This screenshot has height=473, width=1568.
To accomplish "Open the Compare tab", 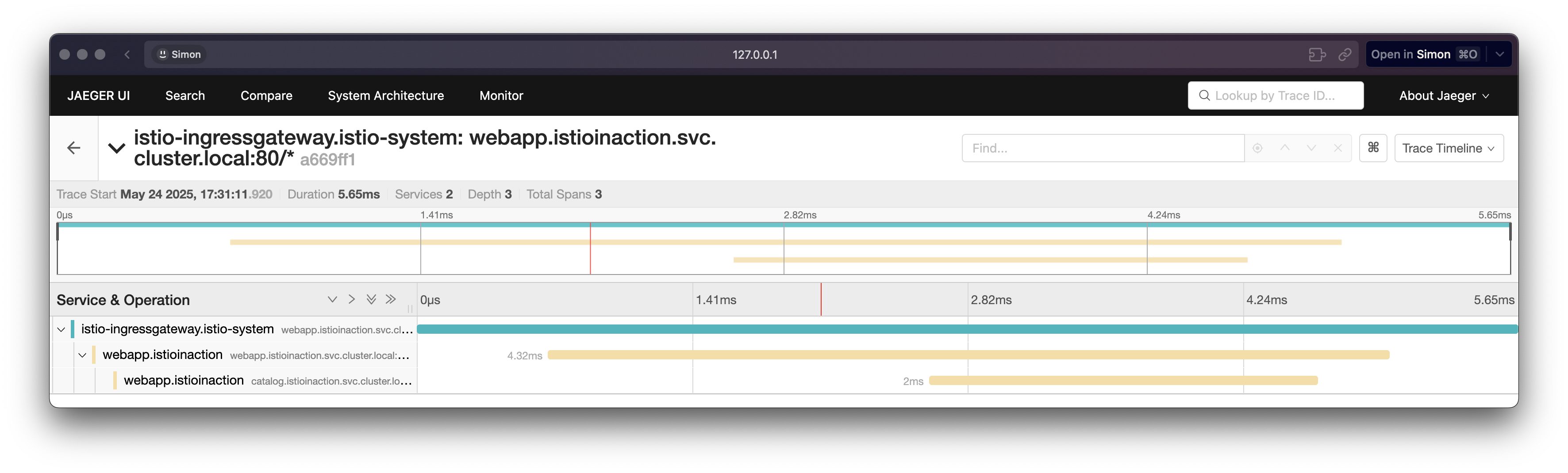I will (266, 95).
